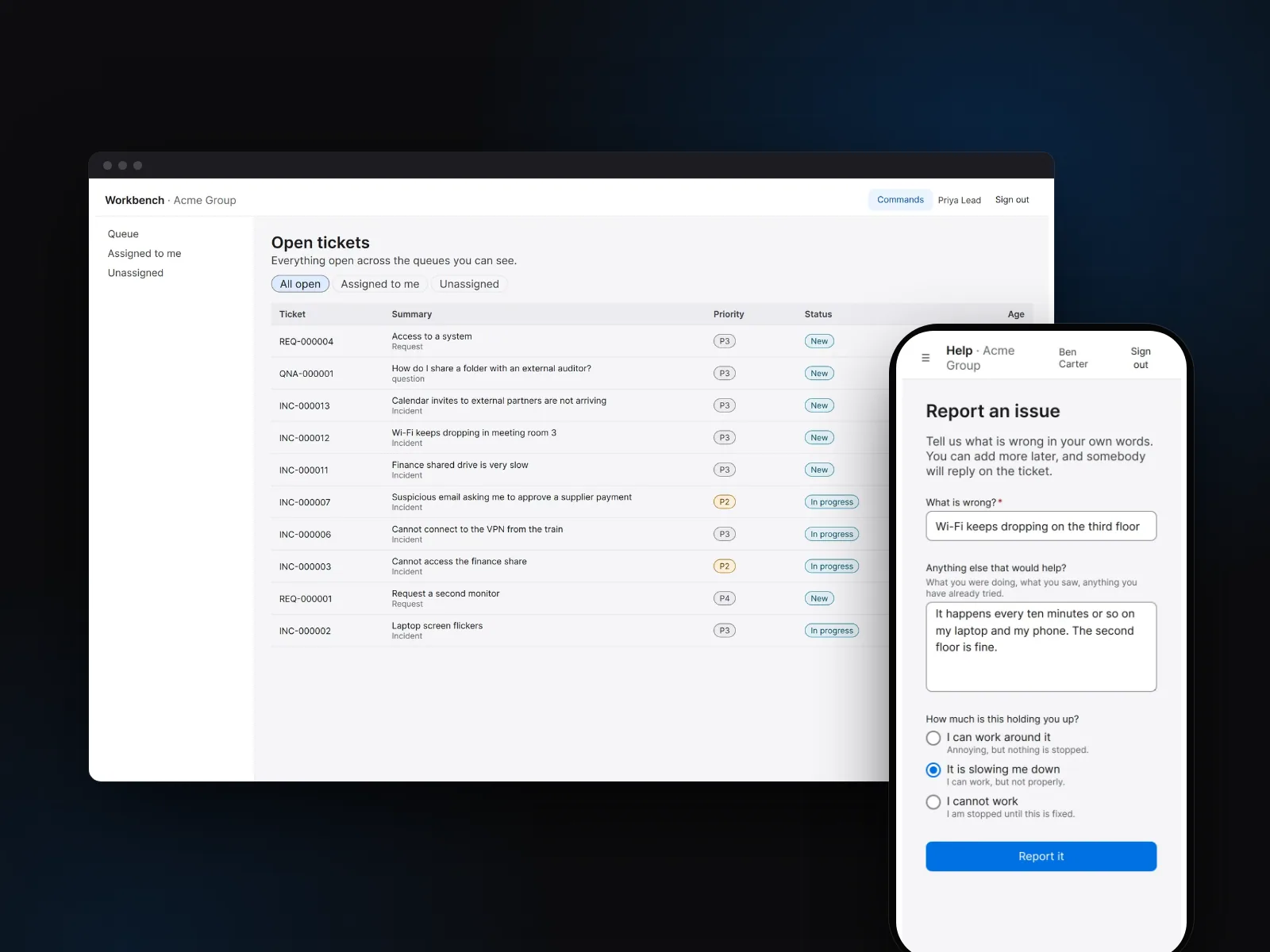
Task: Click Ben Carter in Help header
Action: point(1073,358)
